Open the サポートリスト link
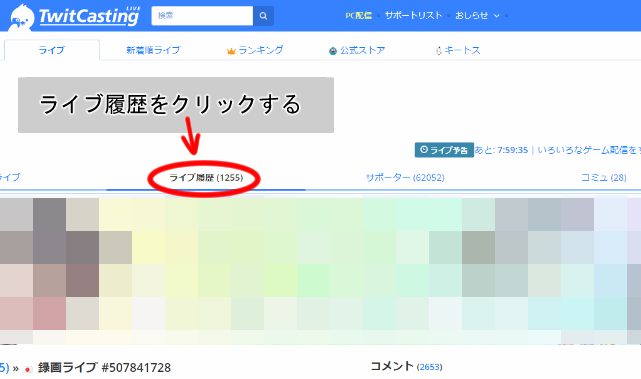641x379 pixels. (x=413, y=16)
